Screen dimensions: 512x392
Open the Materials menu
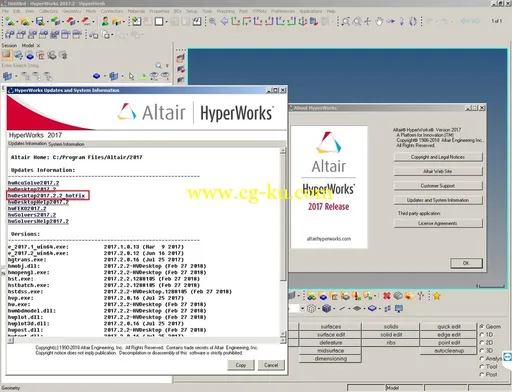pyautogui.click(x=136, y=11)
